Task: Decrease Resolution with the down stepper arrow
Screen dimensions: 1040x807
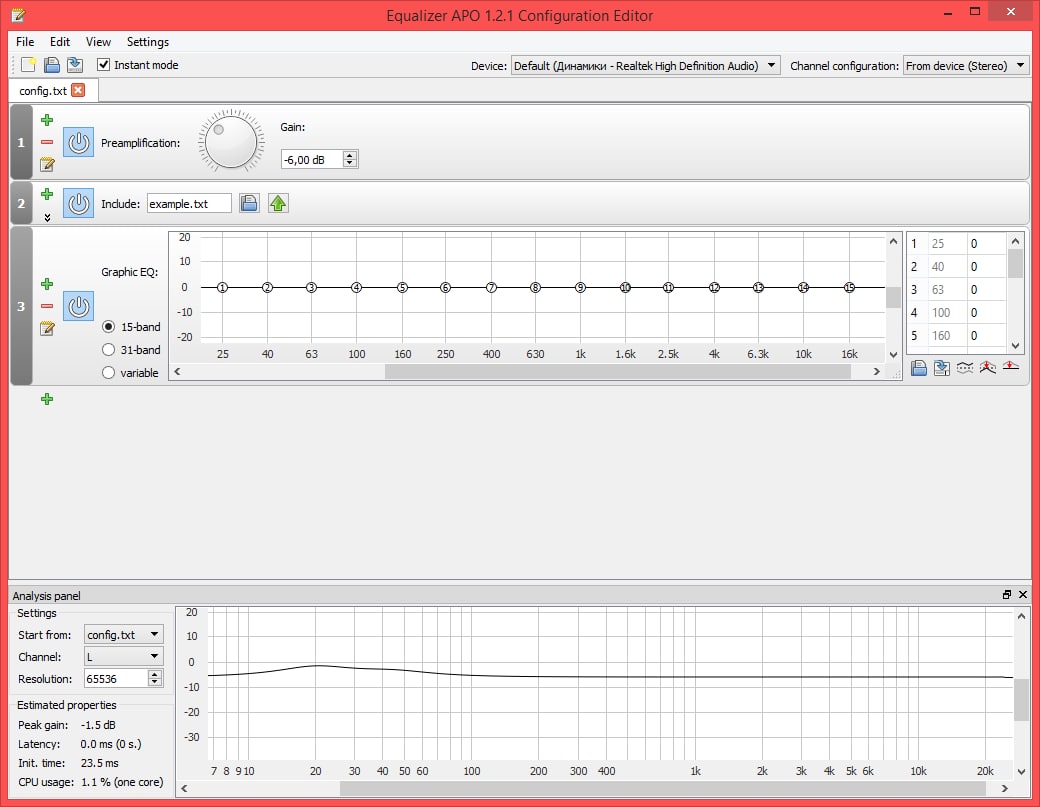Action: 155,682
